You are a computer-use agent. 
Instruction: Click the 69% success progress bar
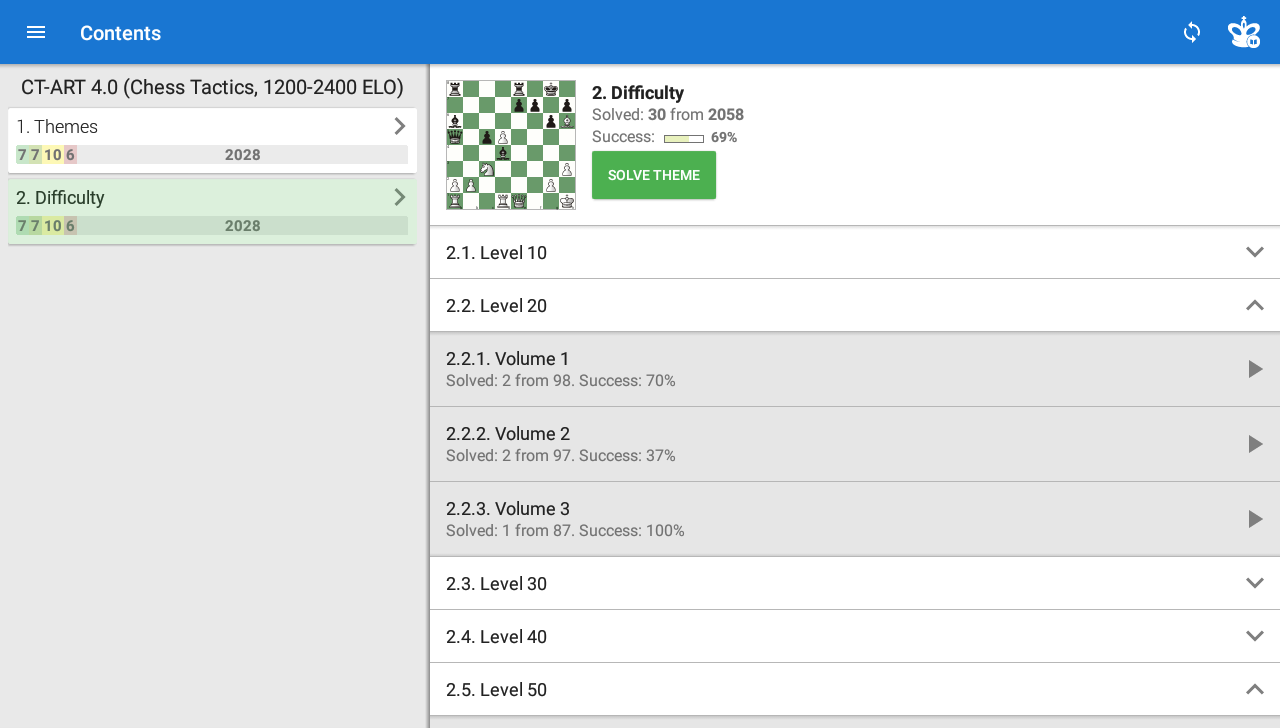coord(684,138)
